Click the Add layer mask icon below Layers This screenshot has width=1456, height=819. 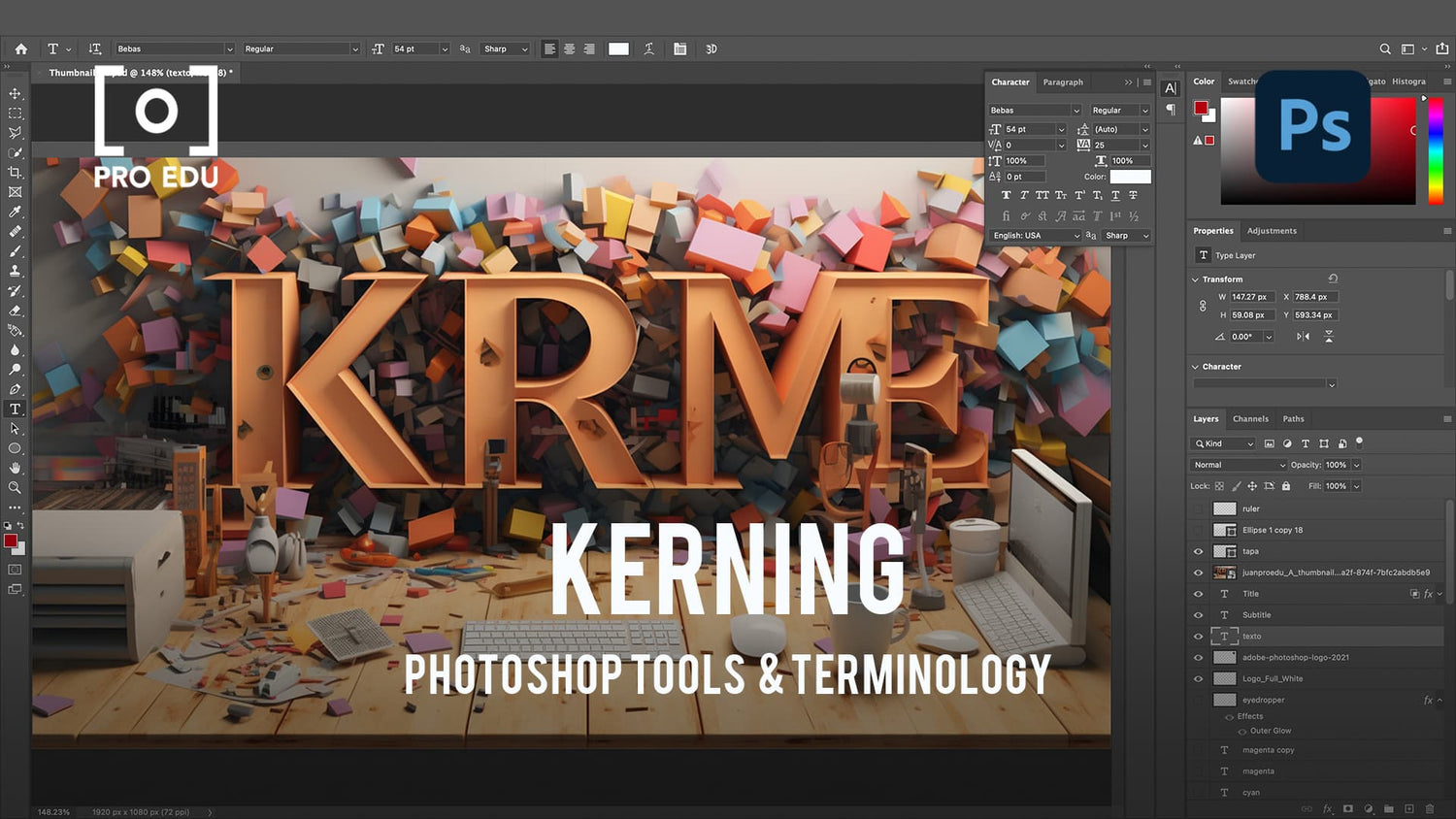click(1348, 808)
